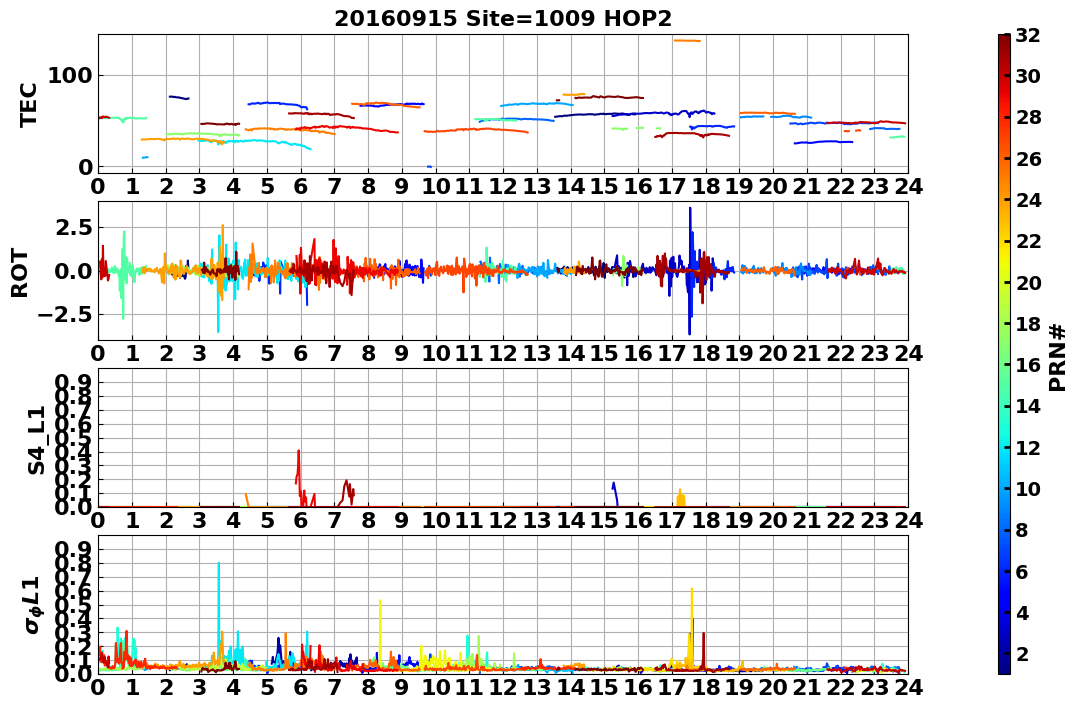Click the colorbar tick label "24"
Screen dimensions: 1077x709
[1028, 200]
